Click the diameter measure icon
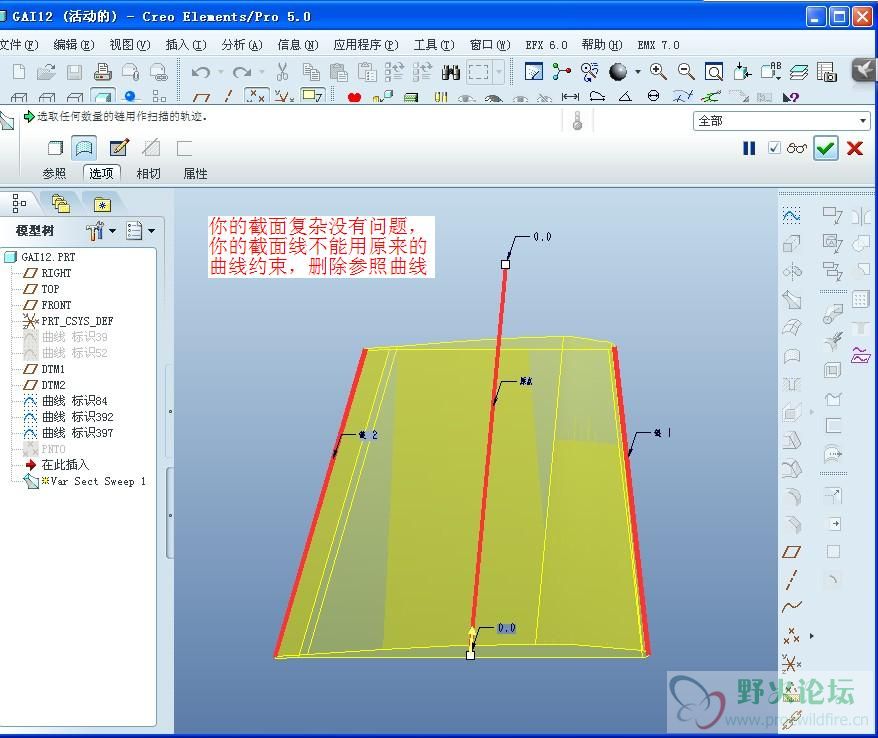Viewport: 878px width, 738px height. point(653,96)
